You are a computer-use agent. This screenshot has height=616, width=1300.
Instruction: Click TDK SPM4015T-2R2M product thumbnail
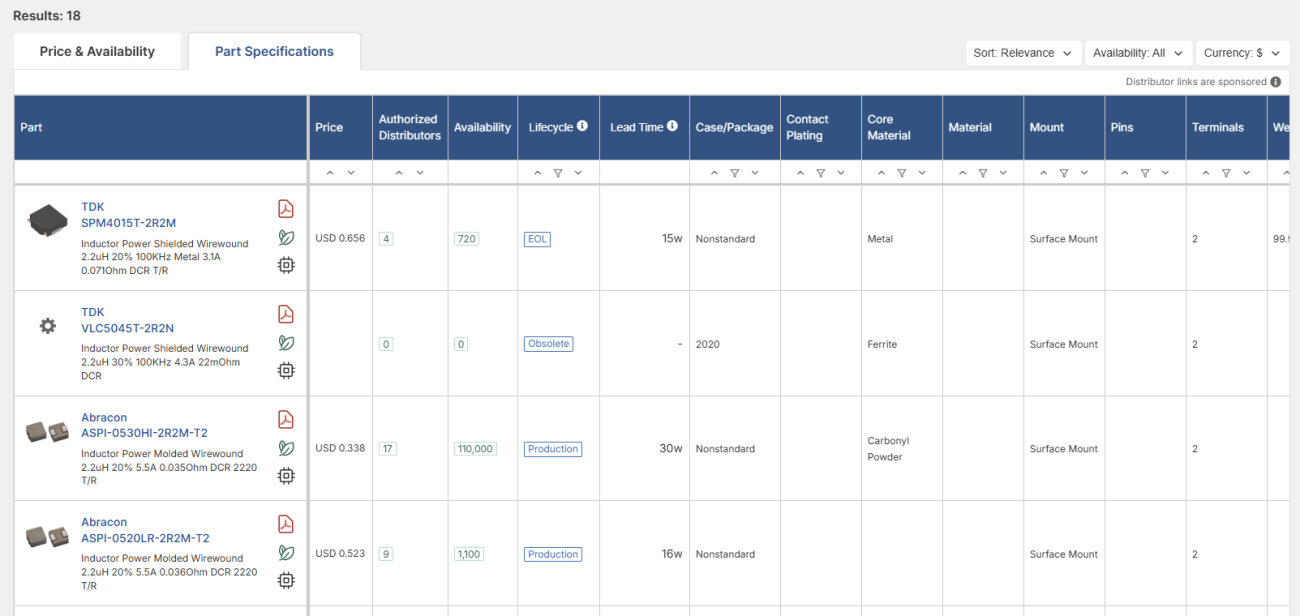(47, 219)
